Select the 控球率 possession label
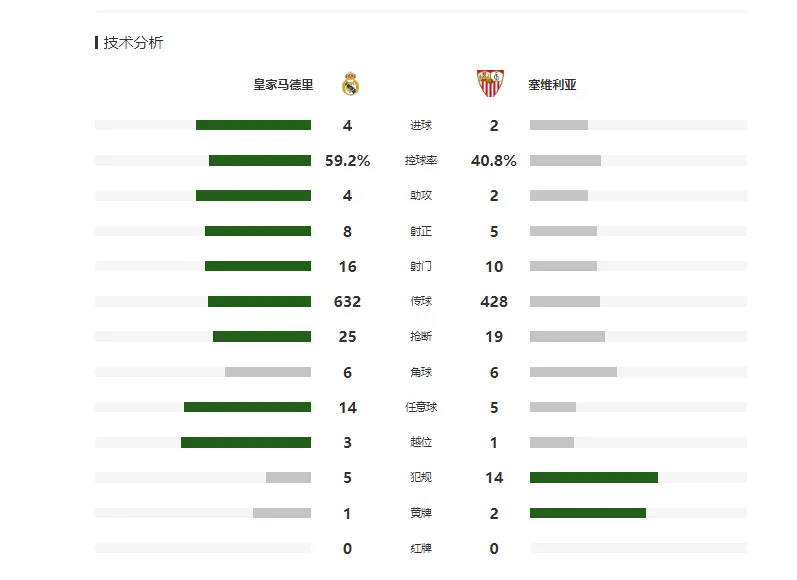This screenshot has width=797, height=580. click(421, 161)
